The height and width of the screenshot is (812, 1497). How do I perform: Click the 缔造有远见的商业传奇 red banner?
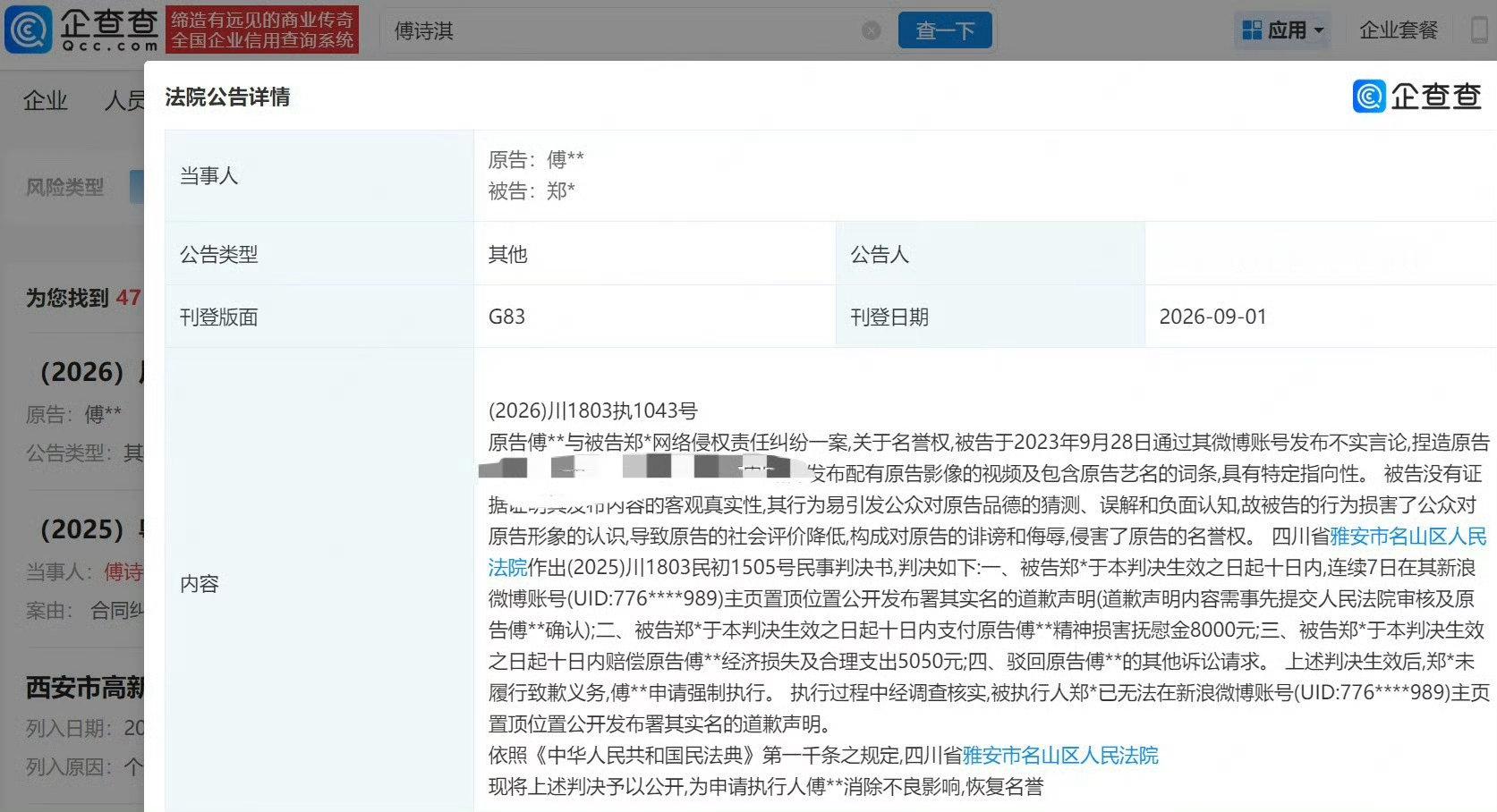(x=262, y=30)
